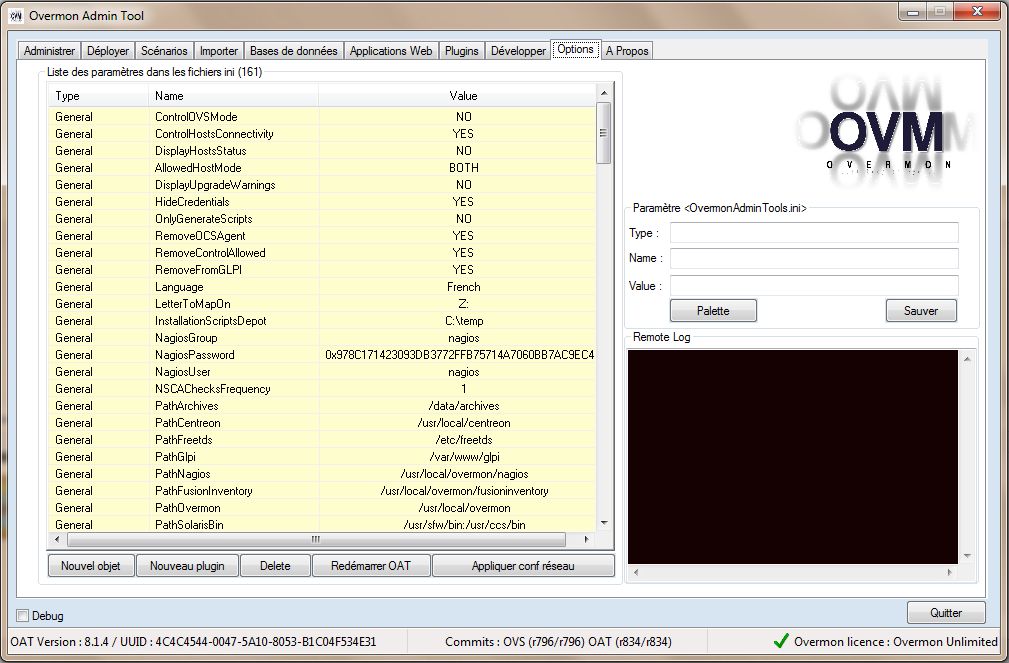Select the Bases de données tab
The width and height of the screenshot is (1009, 663).
293,51
